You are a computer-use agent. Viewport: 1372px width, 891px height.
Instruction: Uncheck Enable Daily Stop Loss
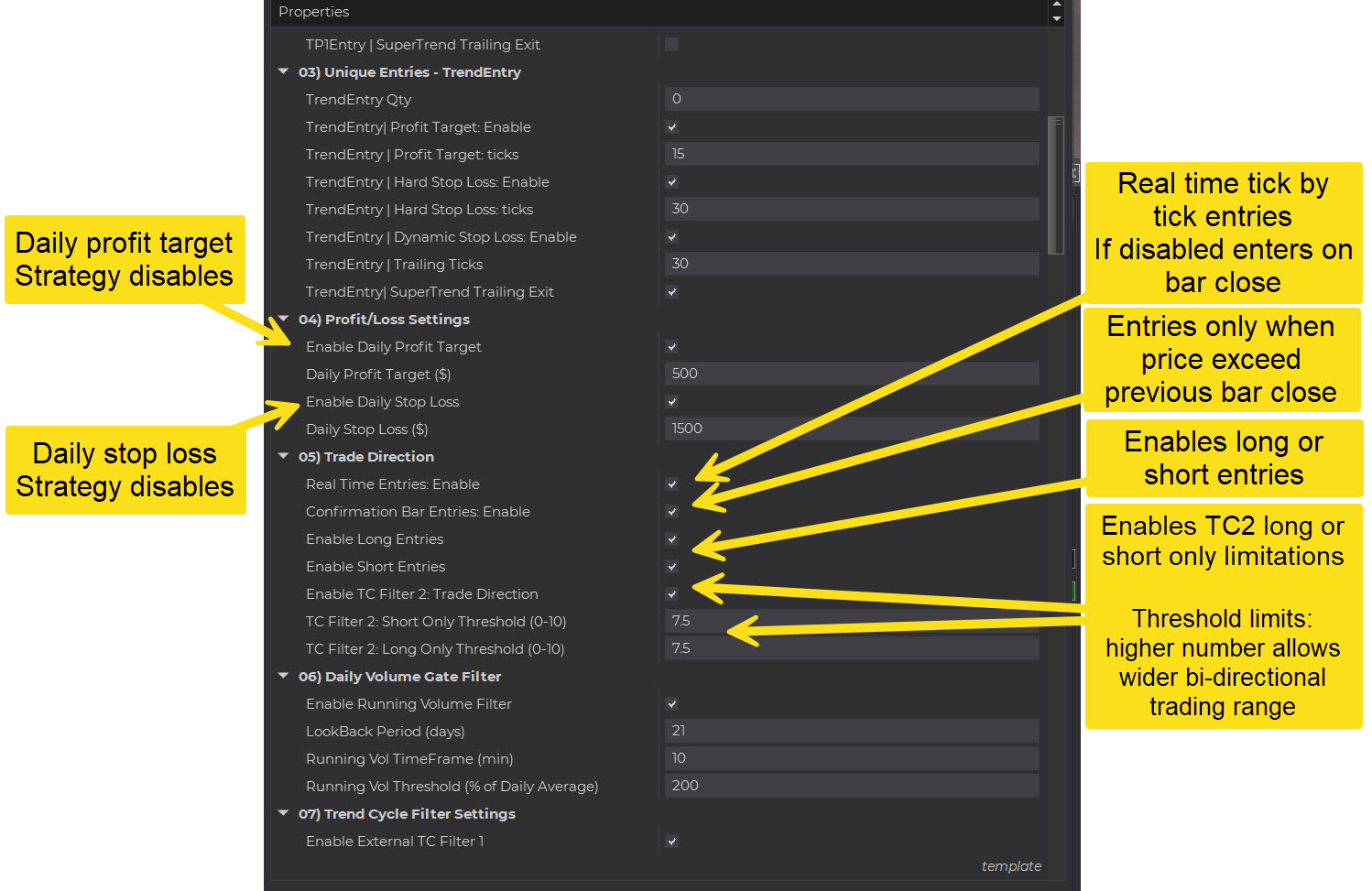[x=671, y=402]
